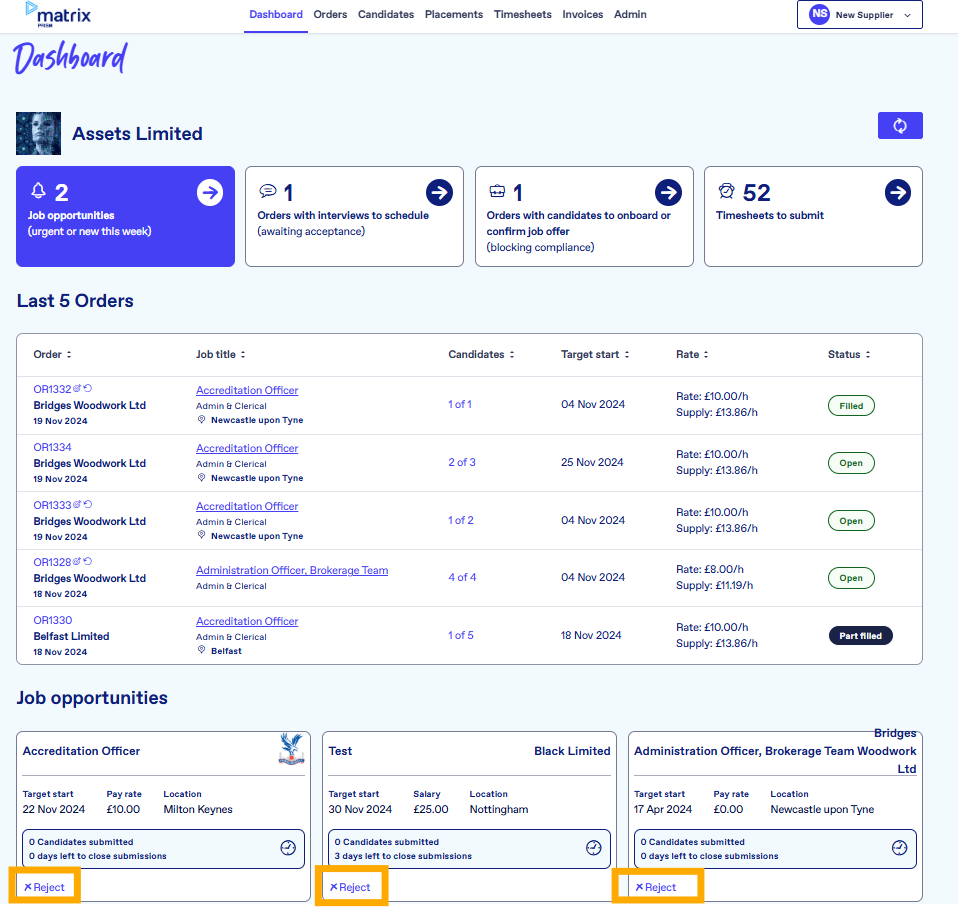
Task: Click the Test opportunity card title
Action: tap(340, 751)
